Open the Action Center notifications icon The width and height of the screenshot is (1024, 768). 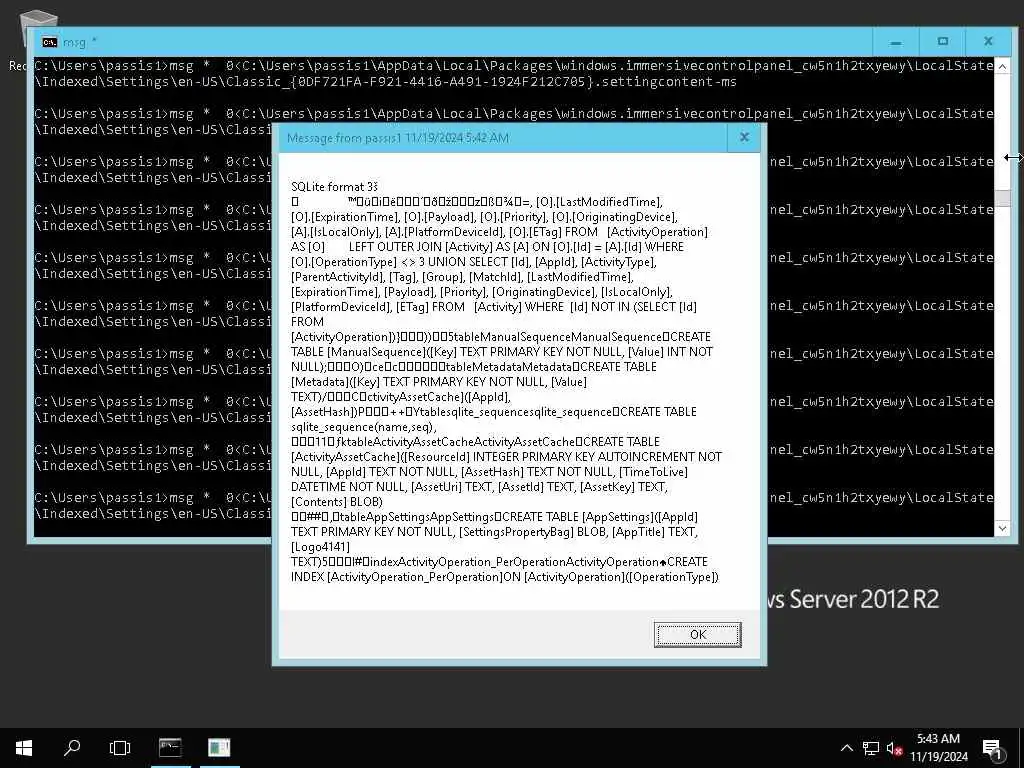click(x=993, y=748)
